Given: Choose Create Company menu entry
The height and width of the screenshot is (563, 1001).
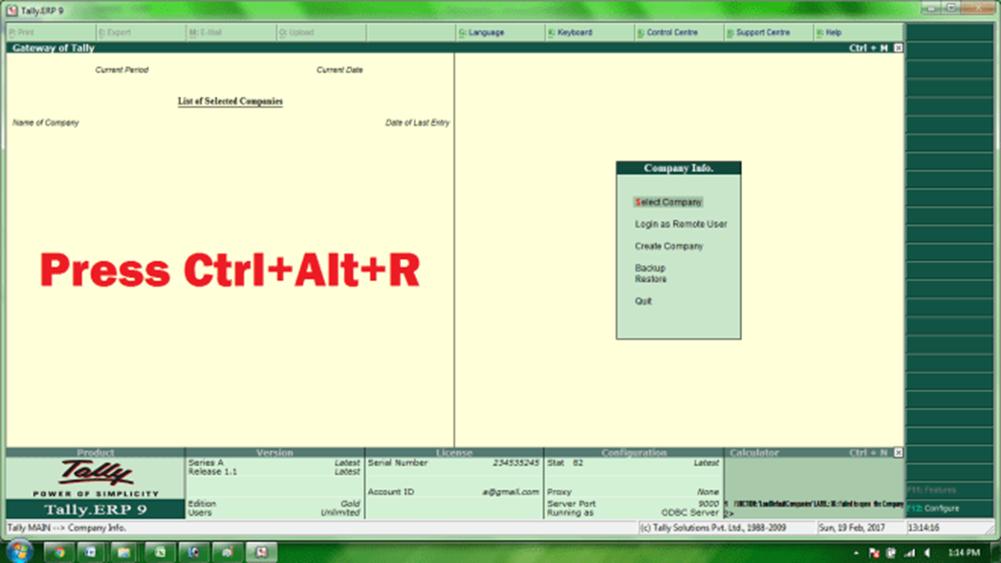Looking at the screenshot, I should pyautogui.click(x=669, y=246).
